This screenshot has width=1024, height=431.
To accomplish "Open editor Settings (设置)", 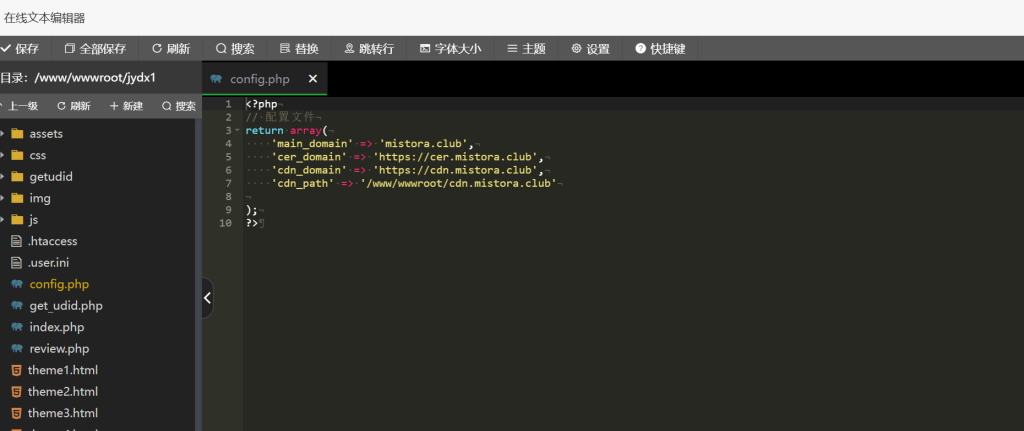I will [590, 48].
